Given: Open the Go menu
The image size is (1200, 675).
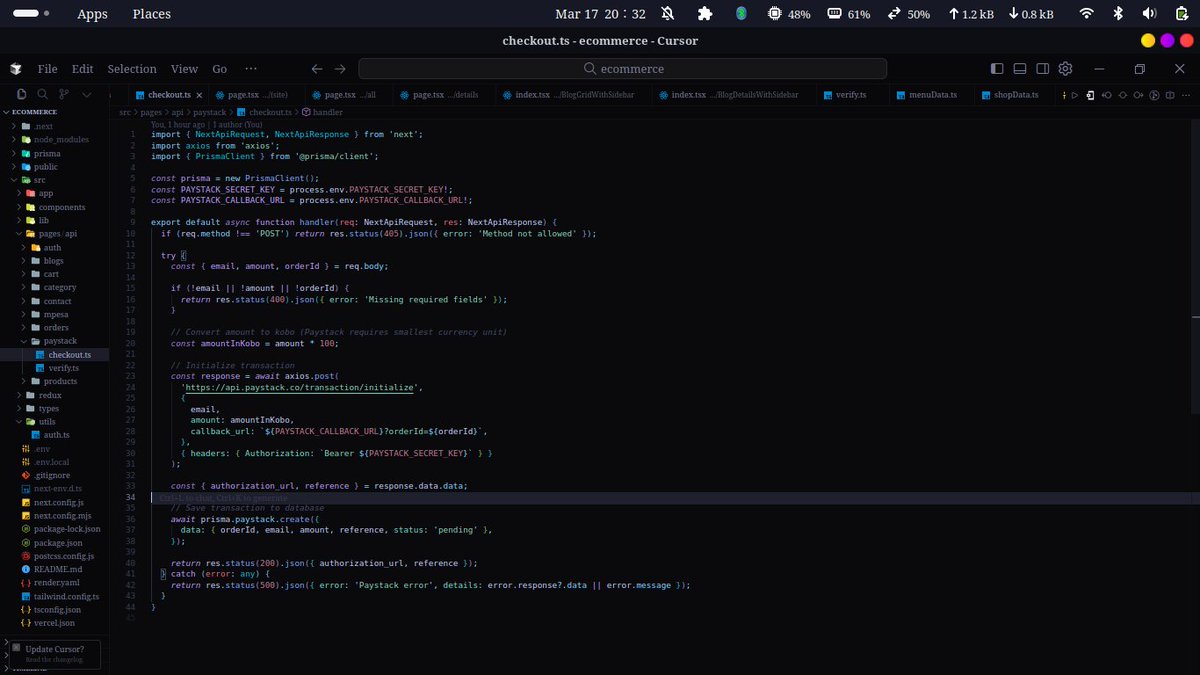Looking at the screenshot, I should pos(220,69).
